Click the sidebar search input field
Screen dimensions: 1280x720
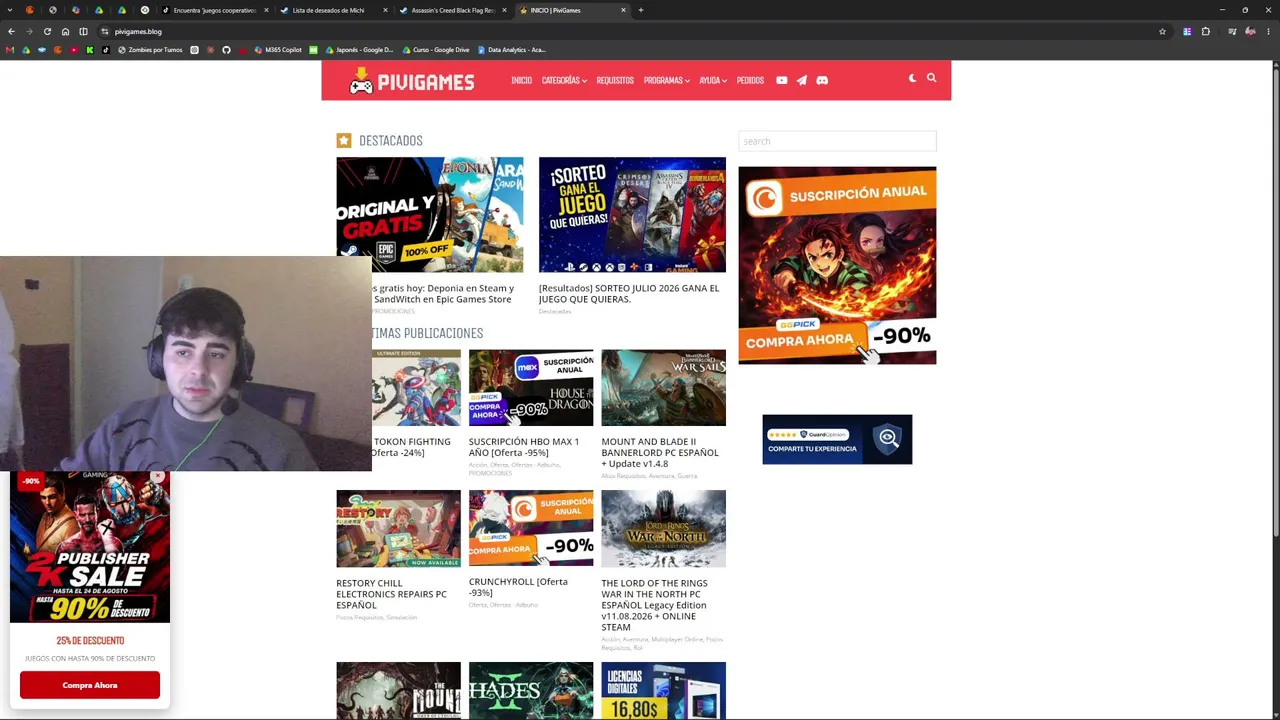[x=837, y=141]
